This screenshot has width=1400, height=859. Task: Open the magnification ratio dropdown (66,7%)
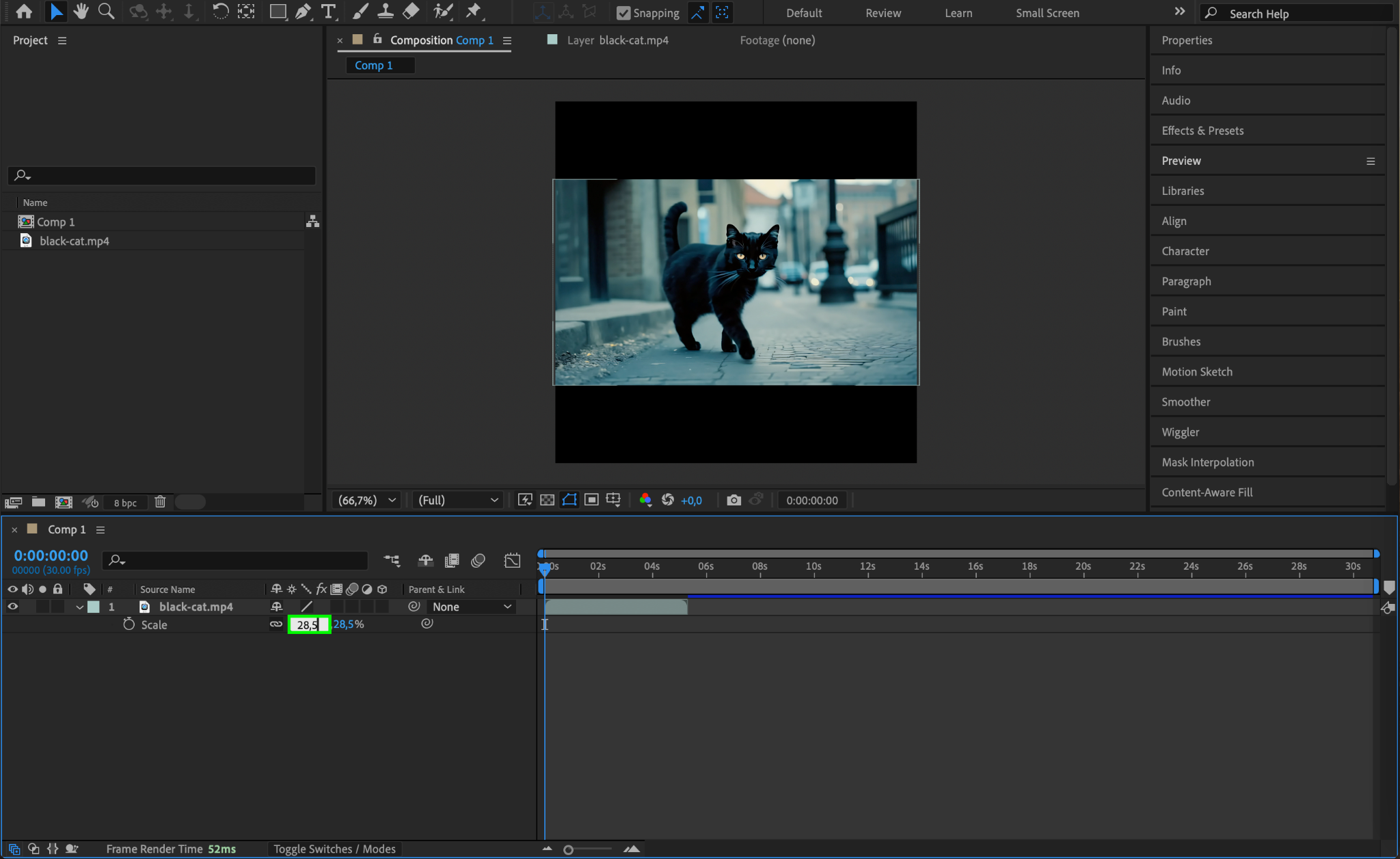(x=367, y=500)
